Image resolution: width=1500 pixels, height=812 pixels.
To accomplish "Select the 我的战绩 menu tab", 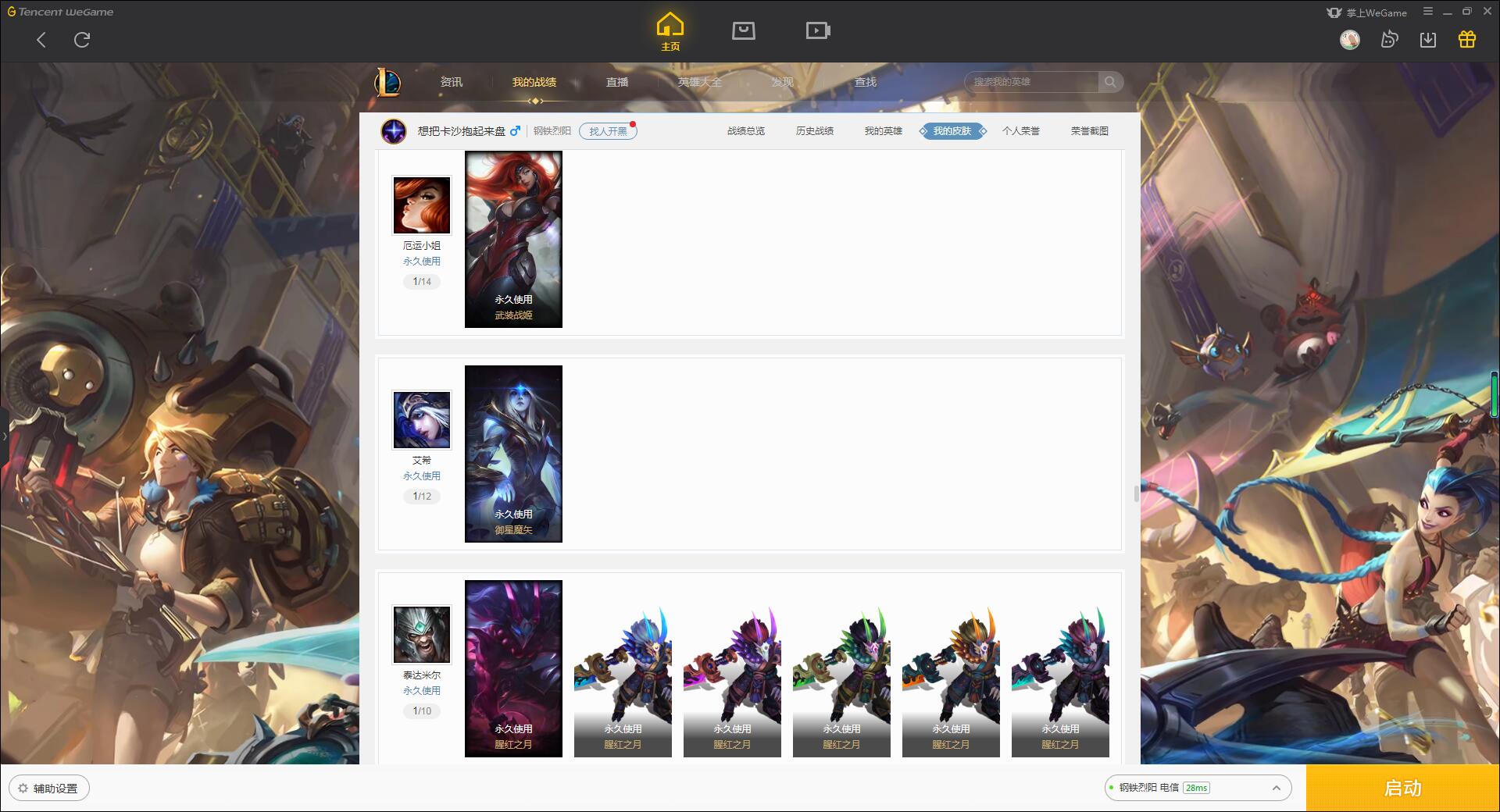I will 534,82.
